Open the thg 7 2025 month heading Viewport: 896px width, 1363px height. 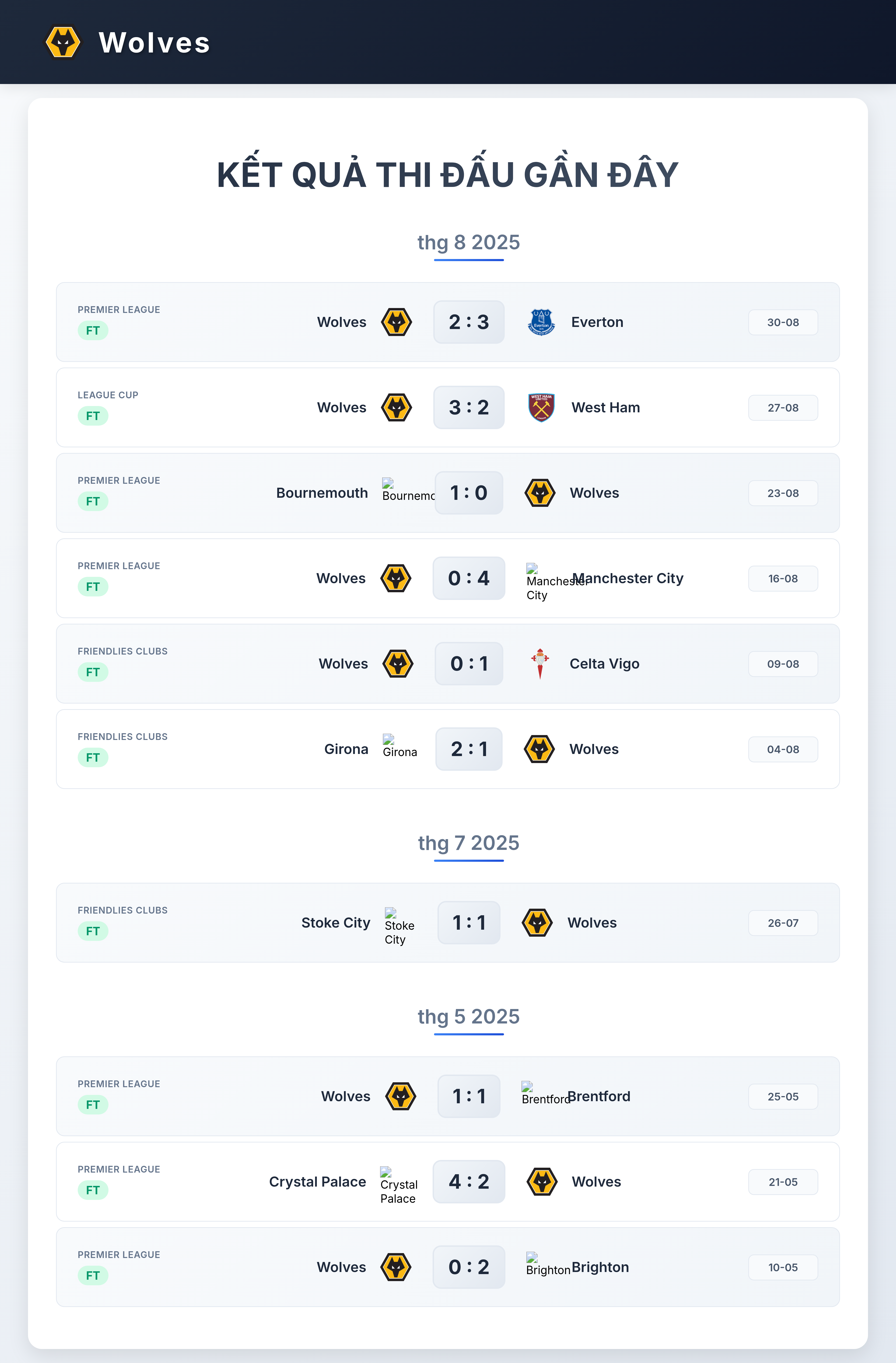coord(468,843)
